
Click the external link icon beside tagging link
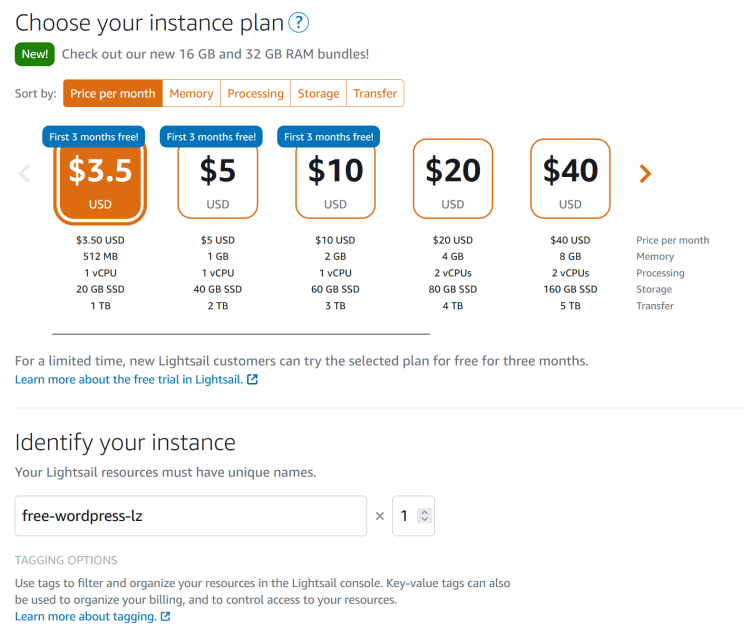pos(165,617)
